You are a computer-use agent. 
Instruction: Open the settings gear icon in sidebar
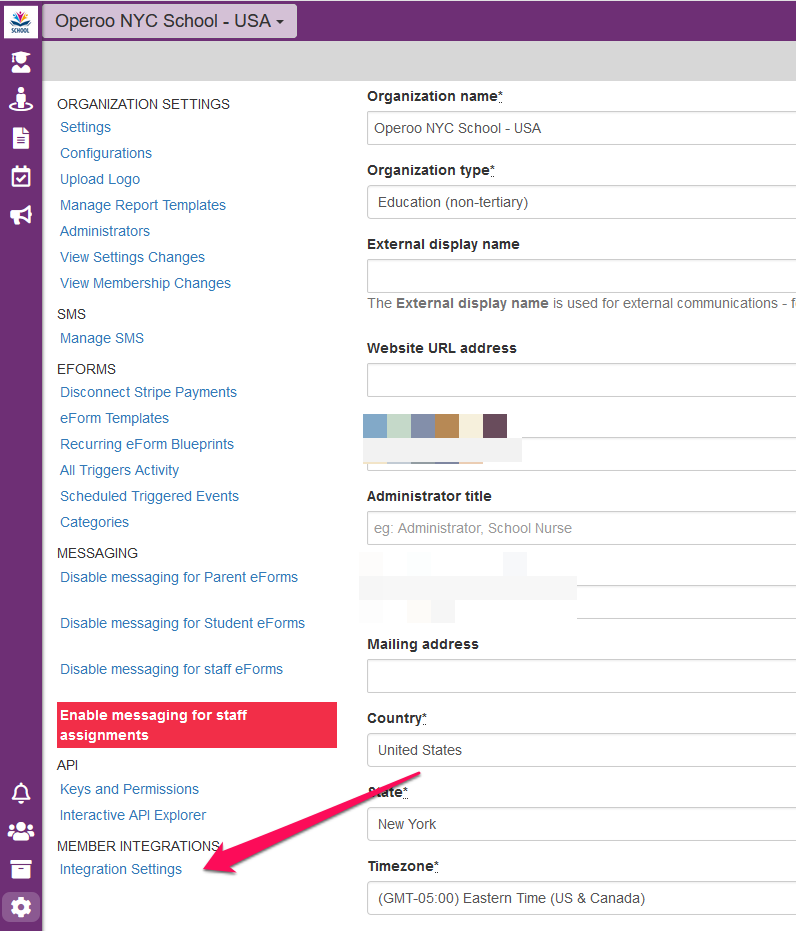pyautogui.click(x=21, y=907)
